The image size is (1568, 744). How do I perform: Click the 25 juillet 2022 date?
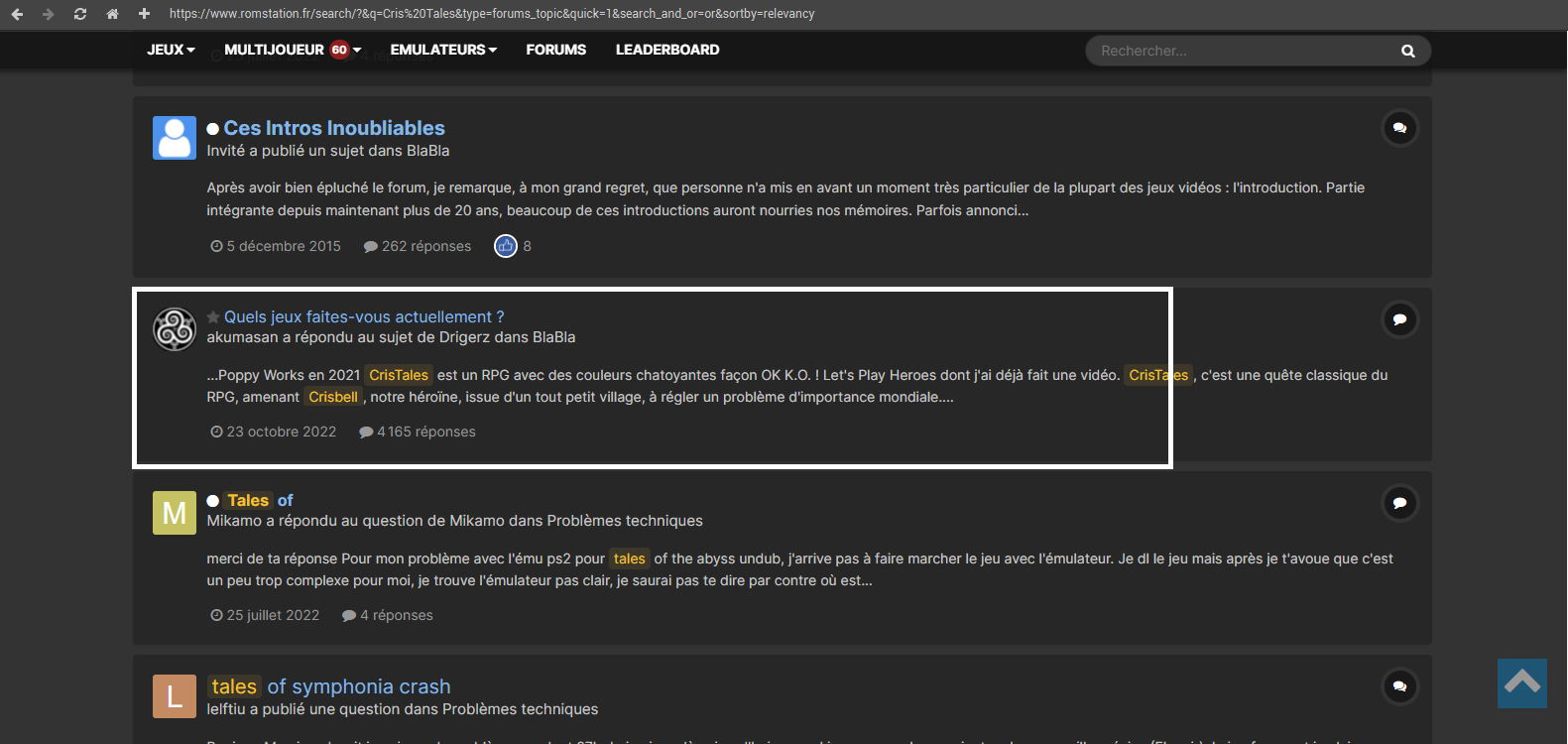pos(274,615)
